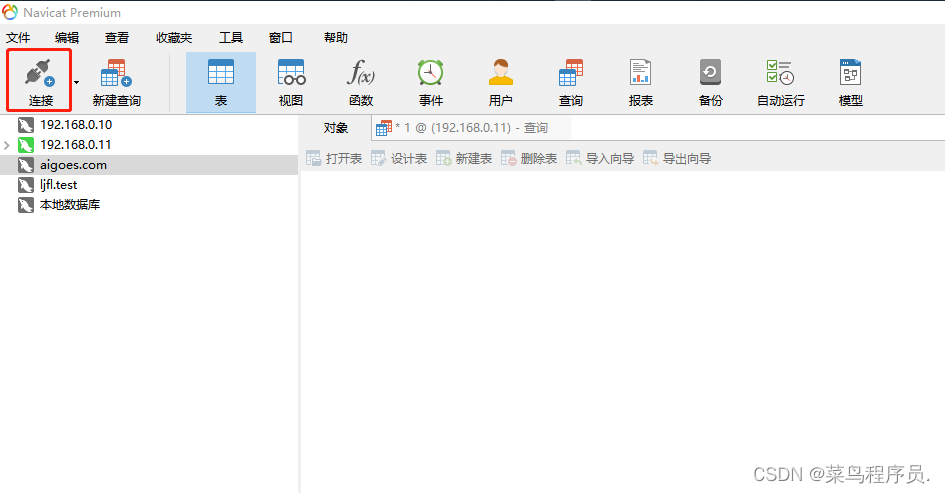The width and height of the screenshot is (945, 493).
Task: Open the 备份 backup icon
Action: (x=710, y=72)
